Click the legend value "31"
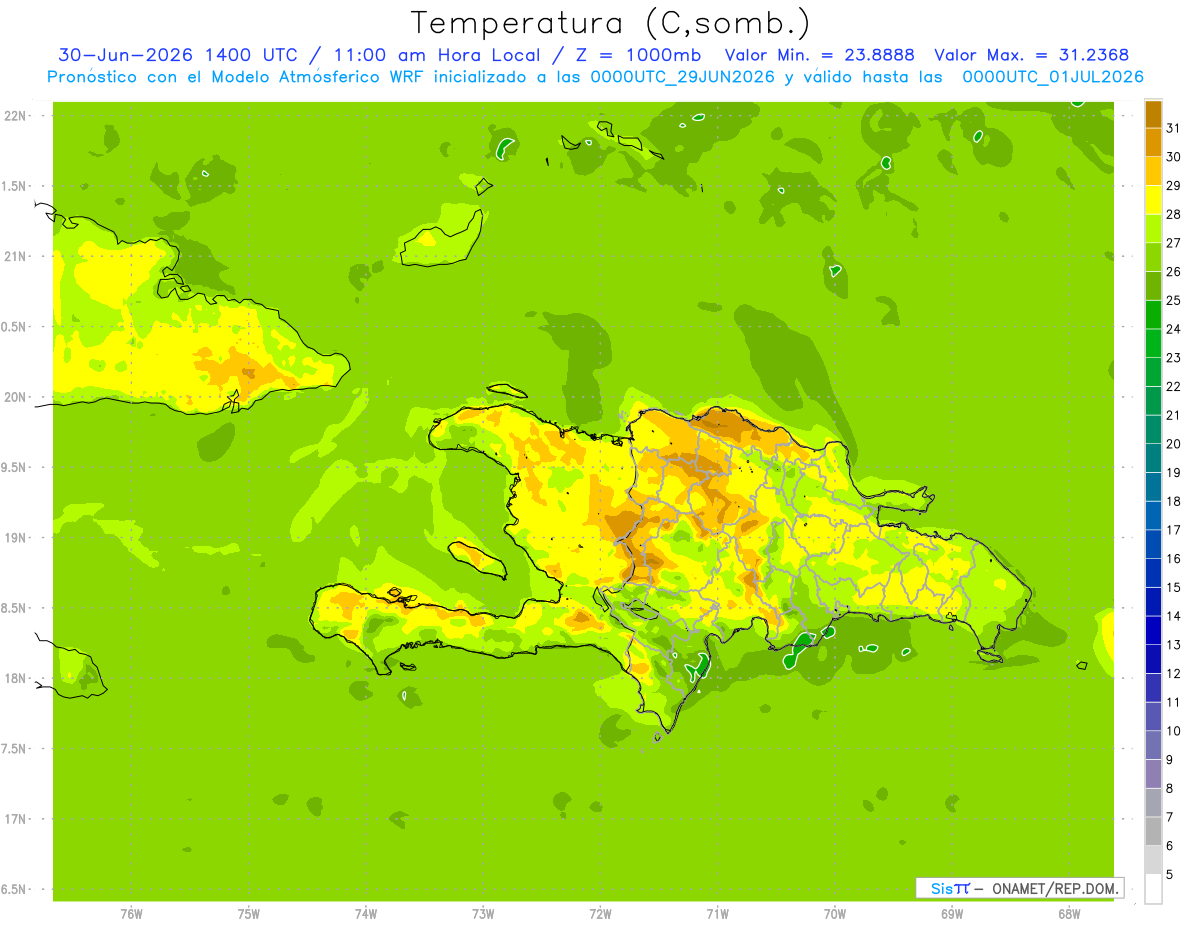Image resolution: width=1200 pixels, height=927 pixels. tap(1174, 128)
